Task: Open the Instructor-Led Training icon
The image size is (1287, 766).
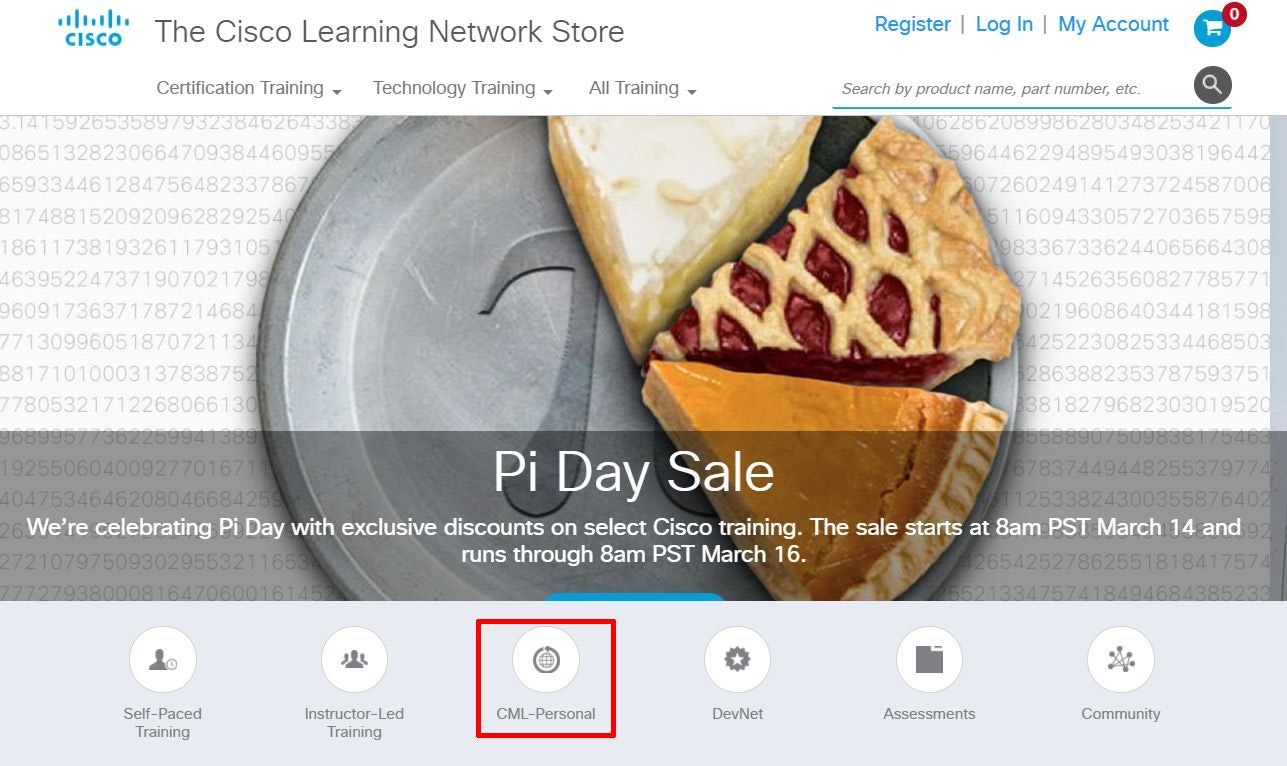Action: [354, 660]
